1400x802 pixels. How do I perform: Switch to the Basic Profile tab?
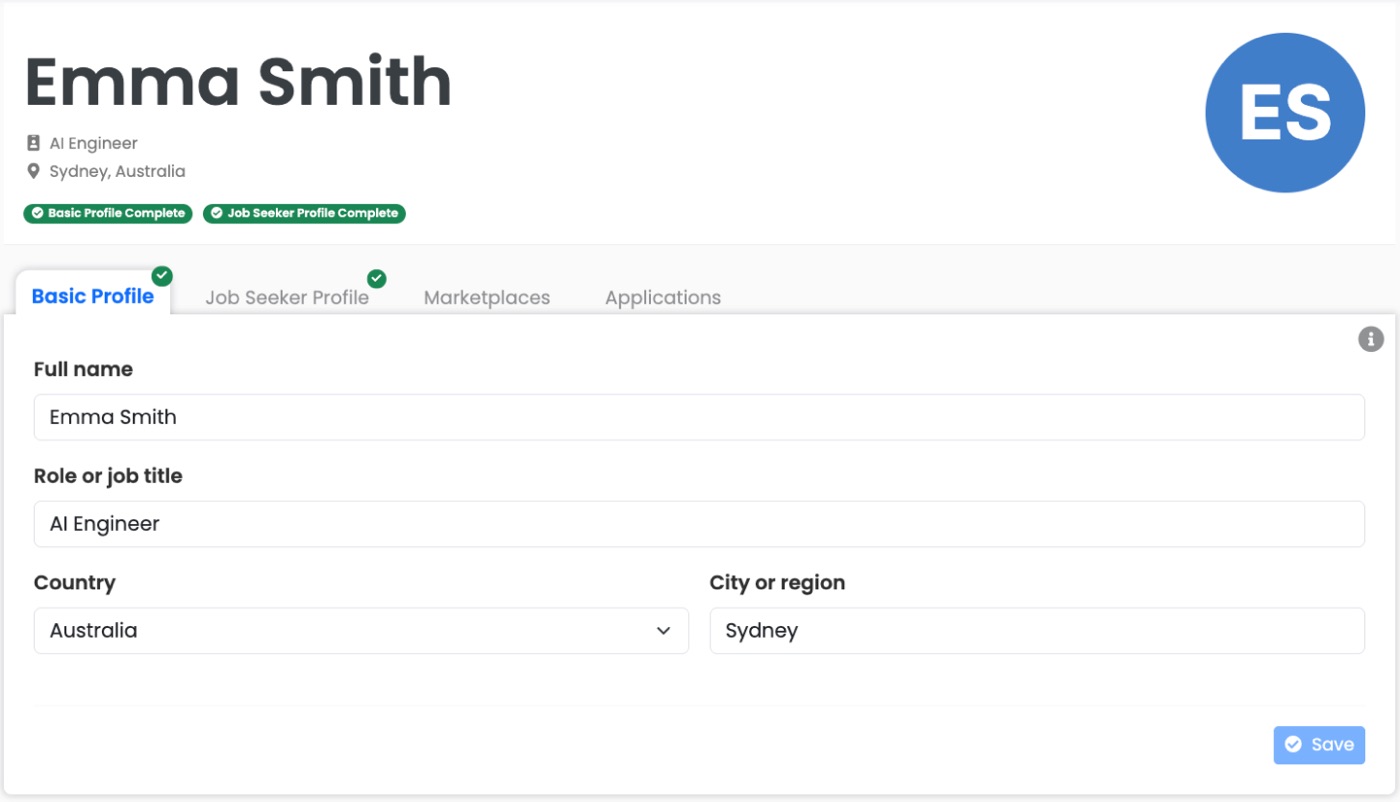point(93,296)
